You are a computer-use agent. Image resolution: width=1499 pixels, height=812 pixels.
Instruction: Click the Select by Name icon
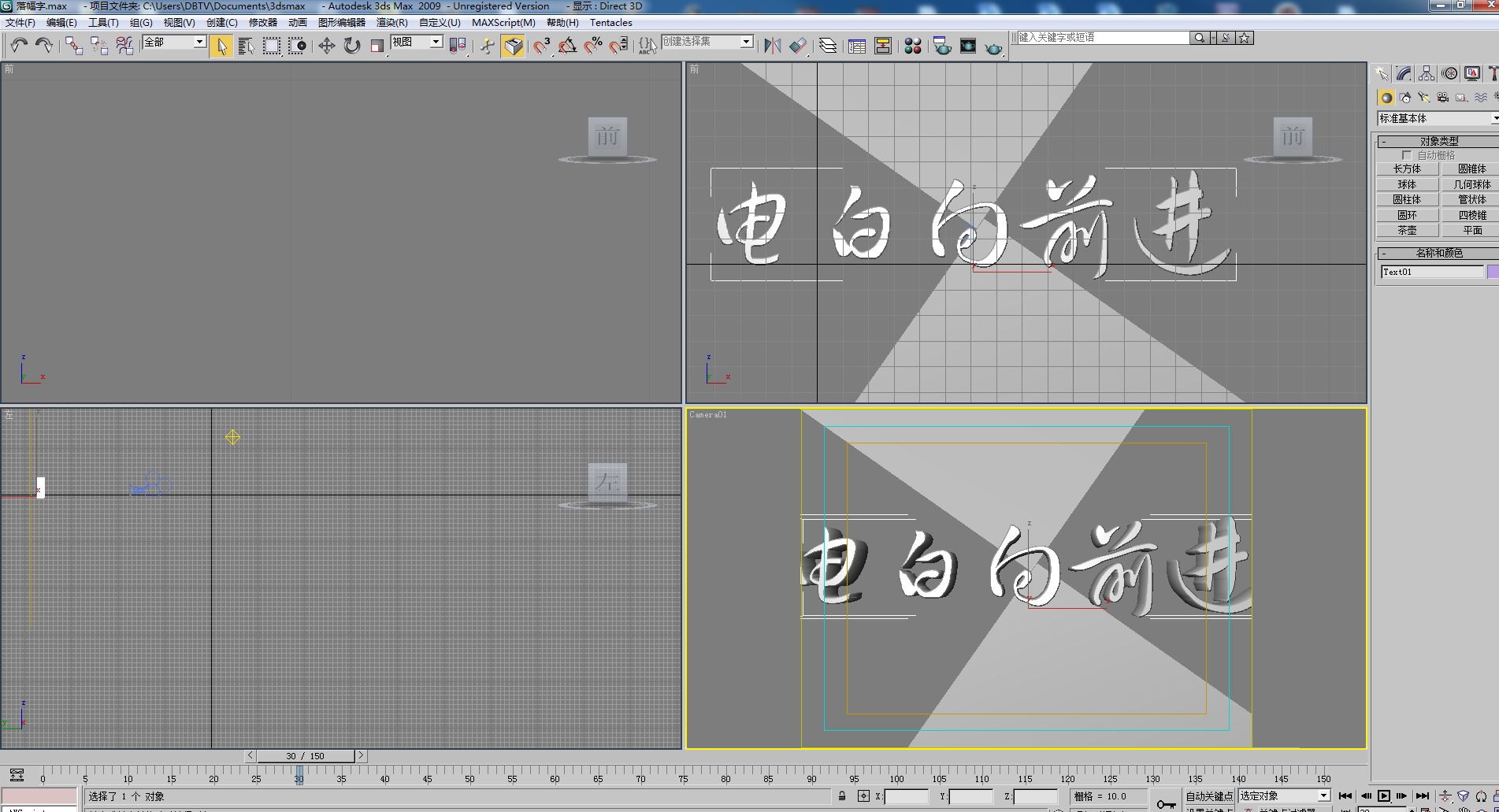246,46
